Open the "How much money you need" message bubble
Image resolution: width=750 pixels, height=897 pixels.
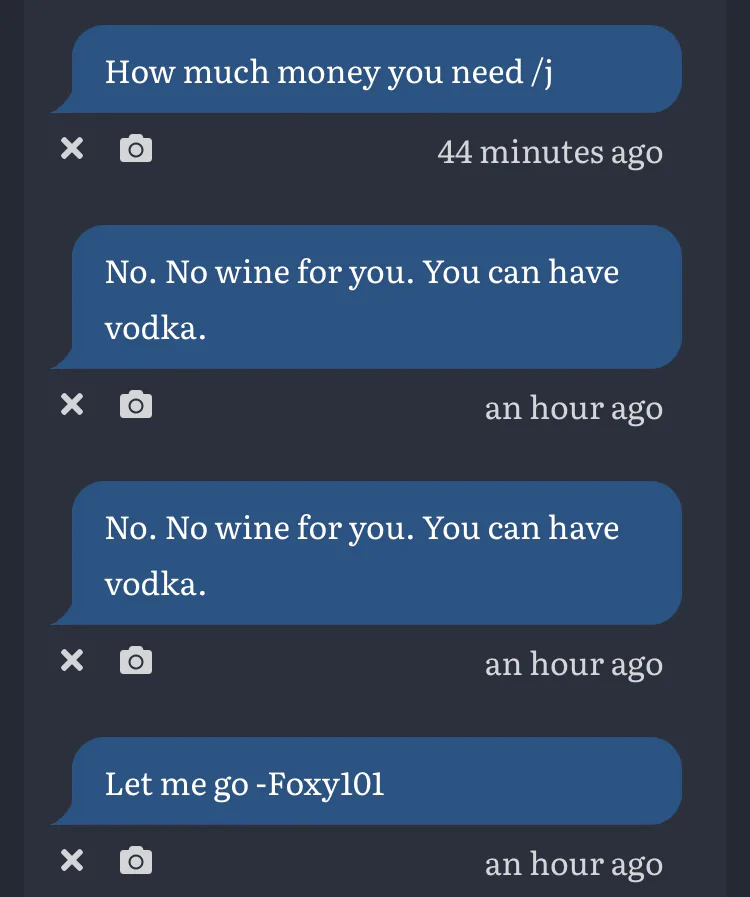pyautogui.click(x=375, y=70)
